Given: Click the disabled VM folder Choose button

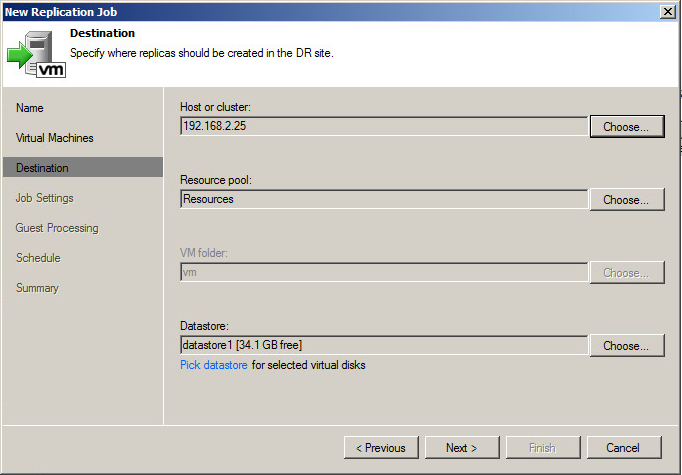Looking at the screenshot, I should [x=627, y=273].
